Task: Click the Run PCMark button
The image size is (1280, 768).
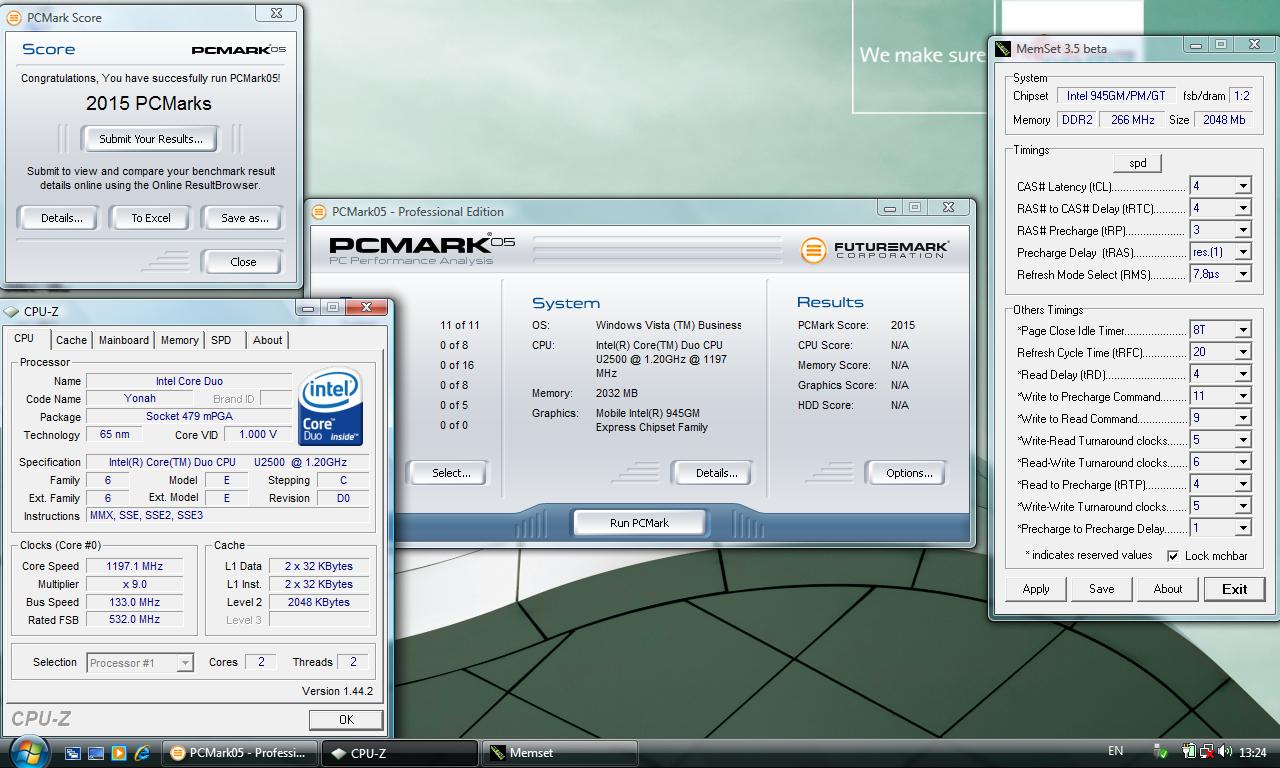Action: (640, 523)
